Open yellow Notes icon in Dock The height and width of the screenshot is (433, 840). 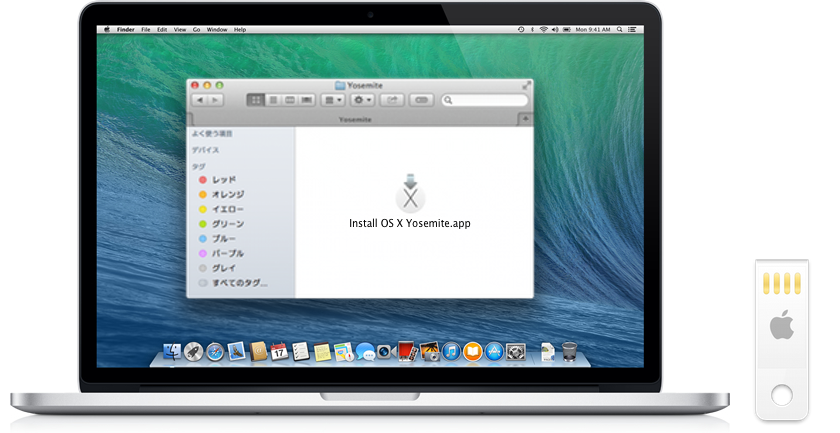(322, 352)
